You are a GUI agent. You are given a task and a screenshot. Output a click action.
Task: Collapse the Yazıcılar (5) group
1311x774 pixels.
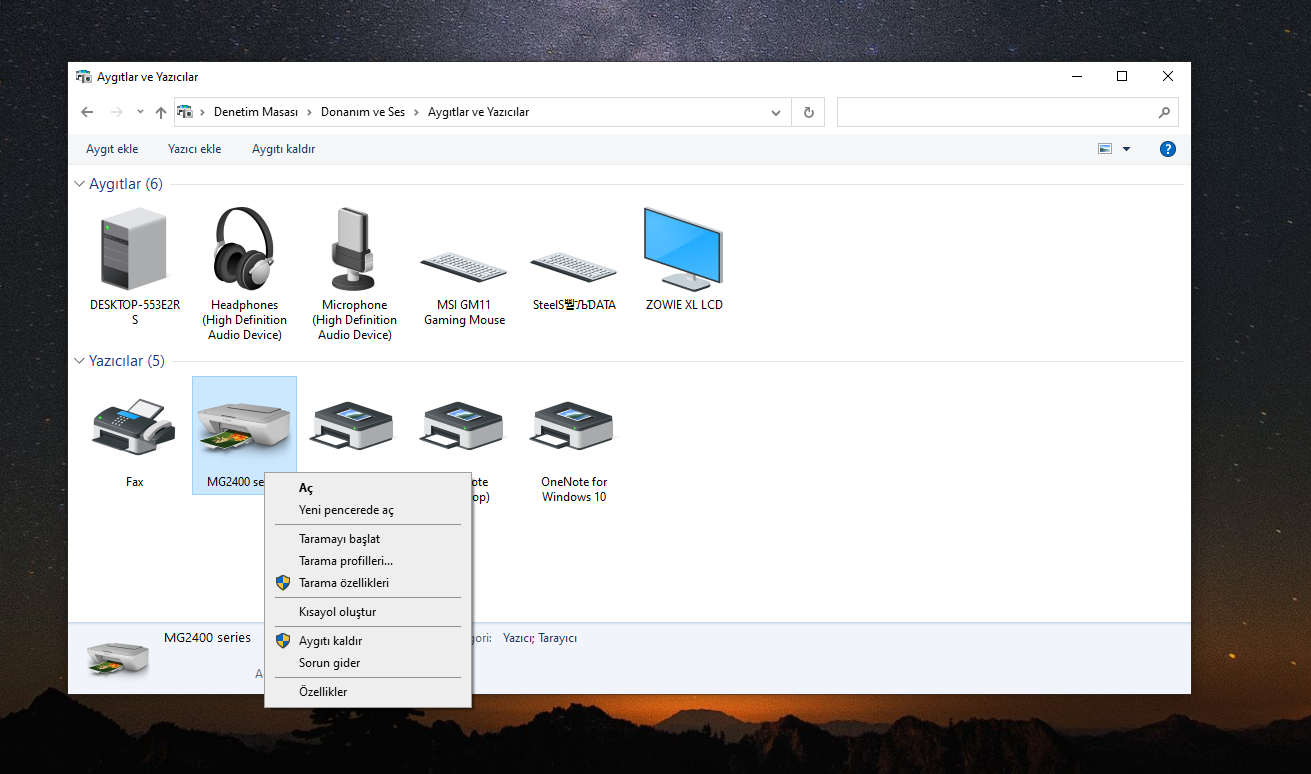[80, 361]
